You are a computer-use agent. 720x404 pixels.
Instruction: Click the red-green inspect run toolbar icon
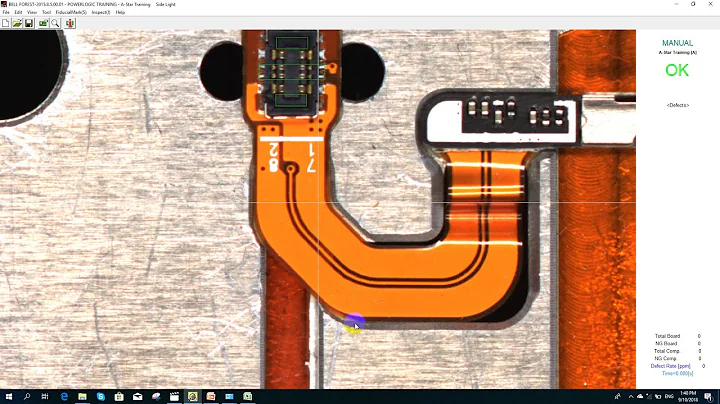(70, 23)
